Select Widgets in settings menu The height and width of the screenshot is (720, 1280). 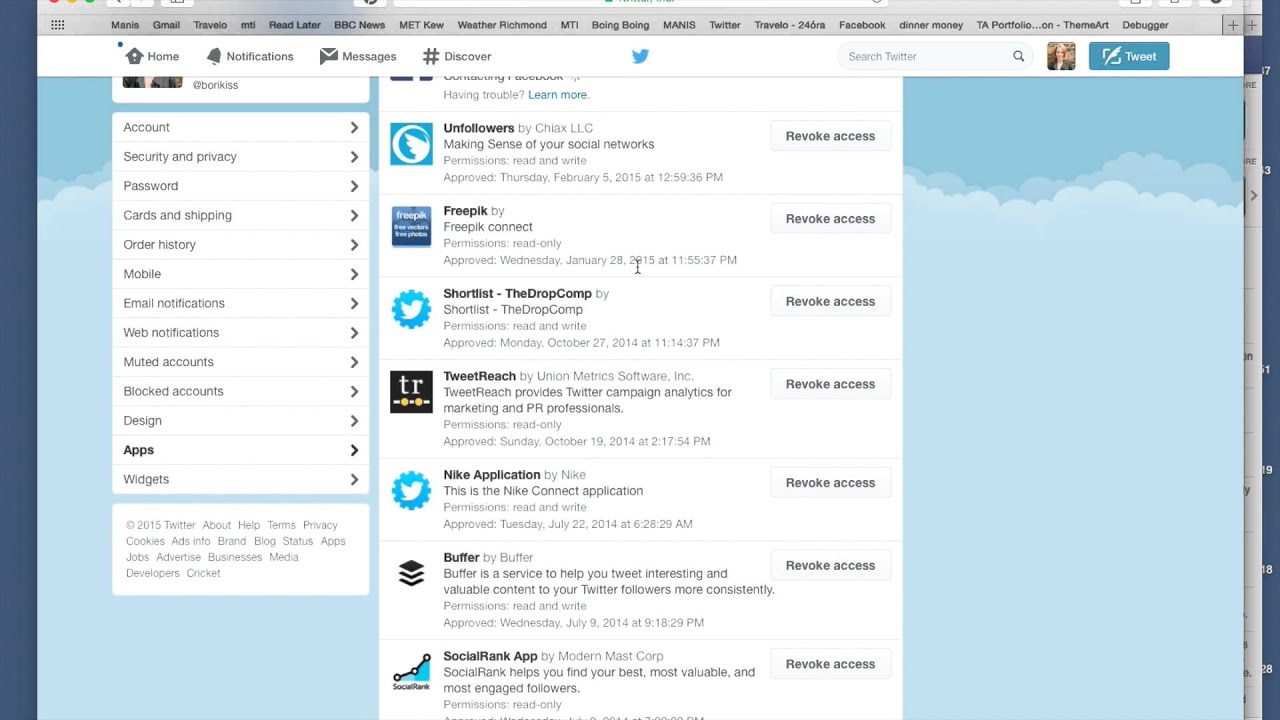pyautogui.click(x=240, y=479)
